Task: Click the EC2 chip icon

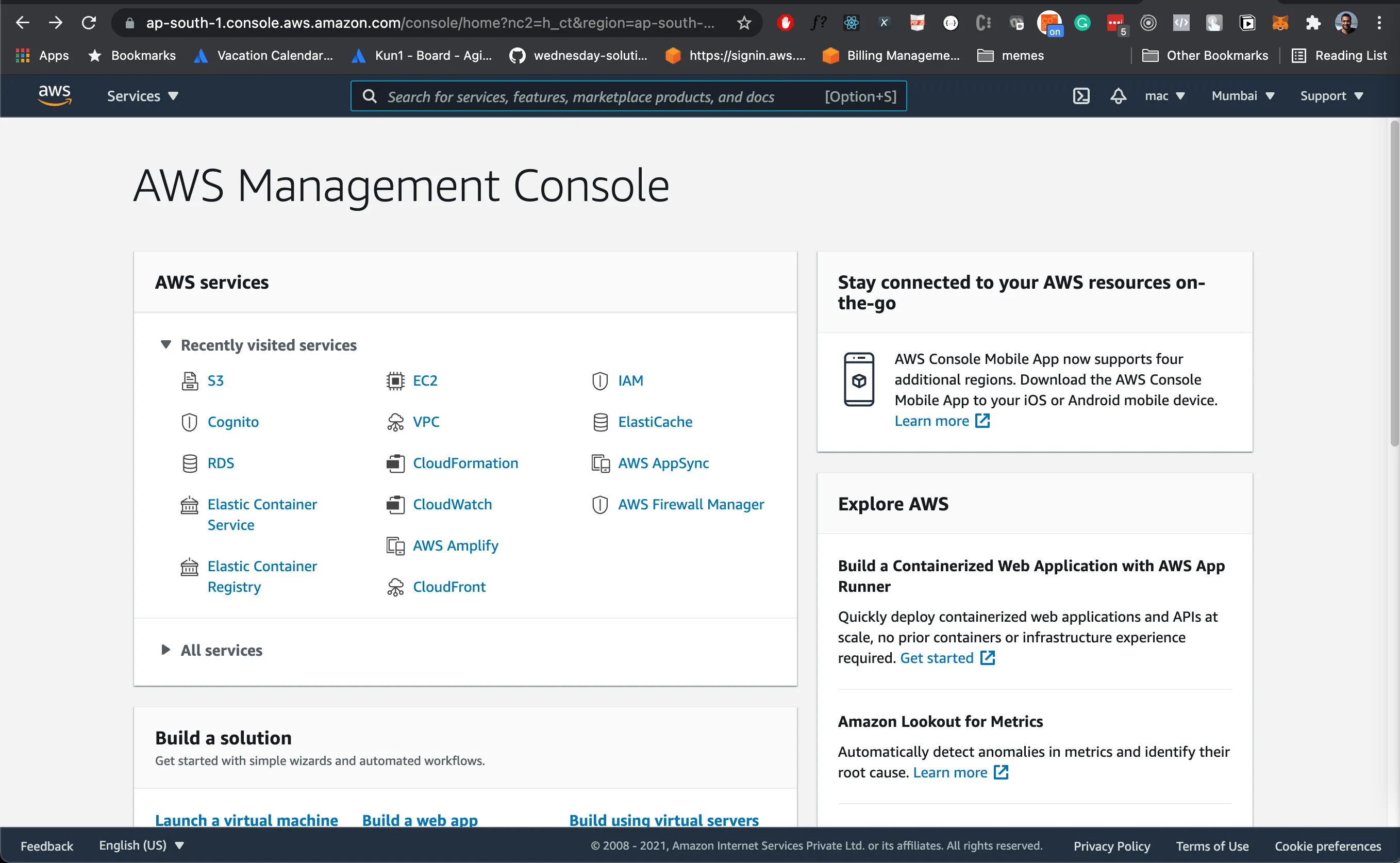Action: 395,380
